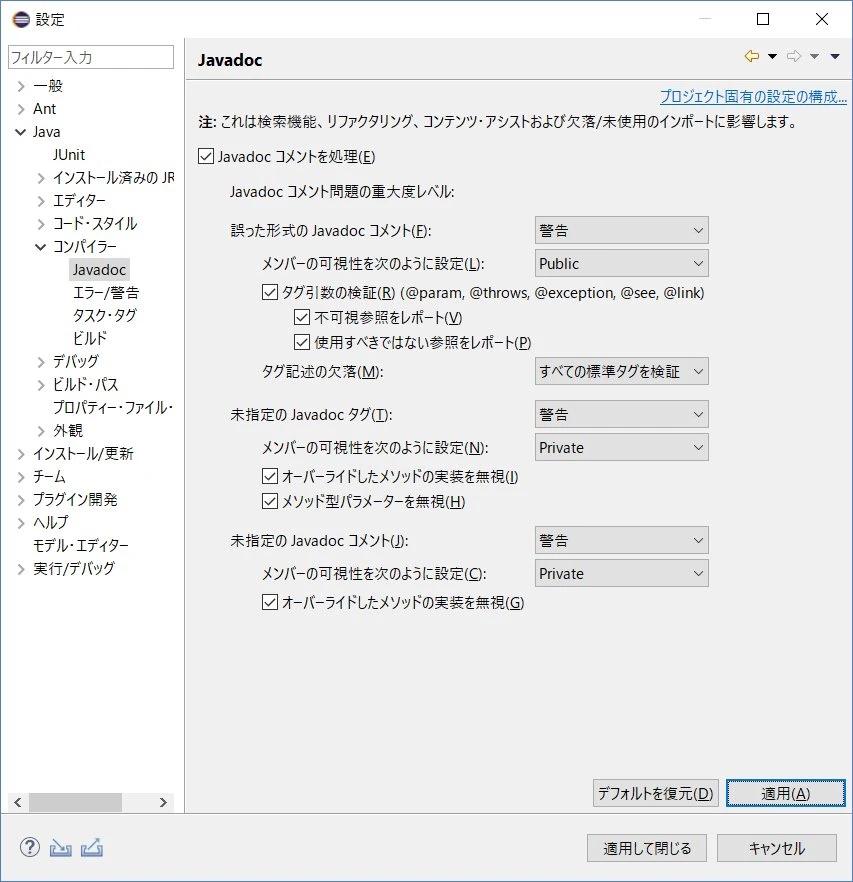Click the import preferences icon
This screenshot has width=853, height=882.
coord(61,847)
